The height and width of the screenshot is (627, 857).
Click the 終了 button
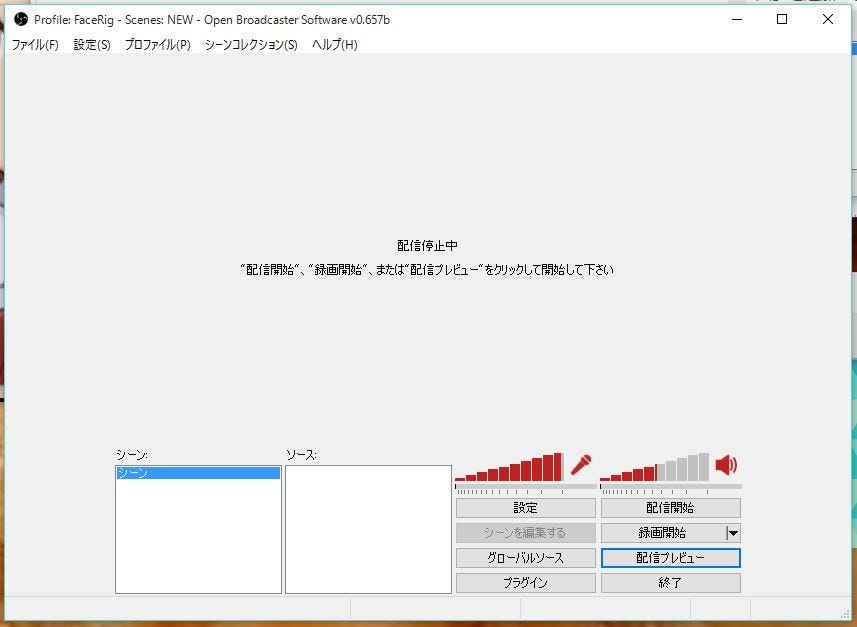[x=671, y=583]
